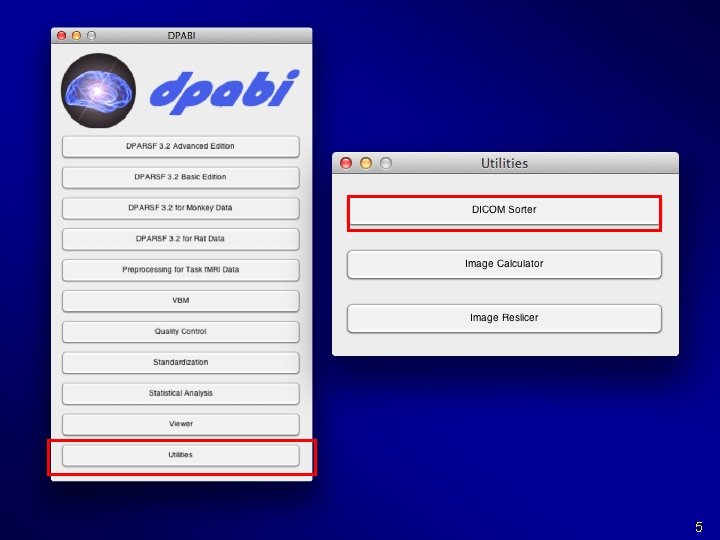Screen dimensions: 720x540
Task: Launch Statistical Analysis module
Action: click(x=180, y=393)
